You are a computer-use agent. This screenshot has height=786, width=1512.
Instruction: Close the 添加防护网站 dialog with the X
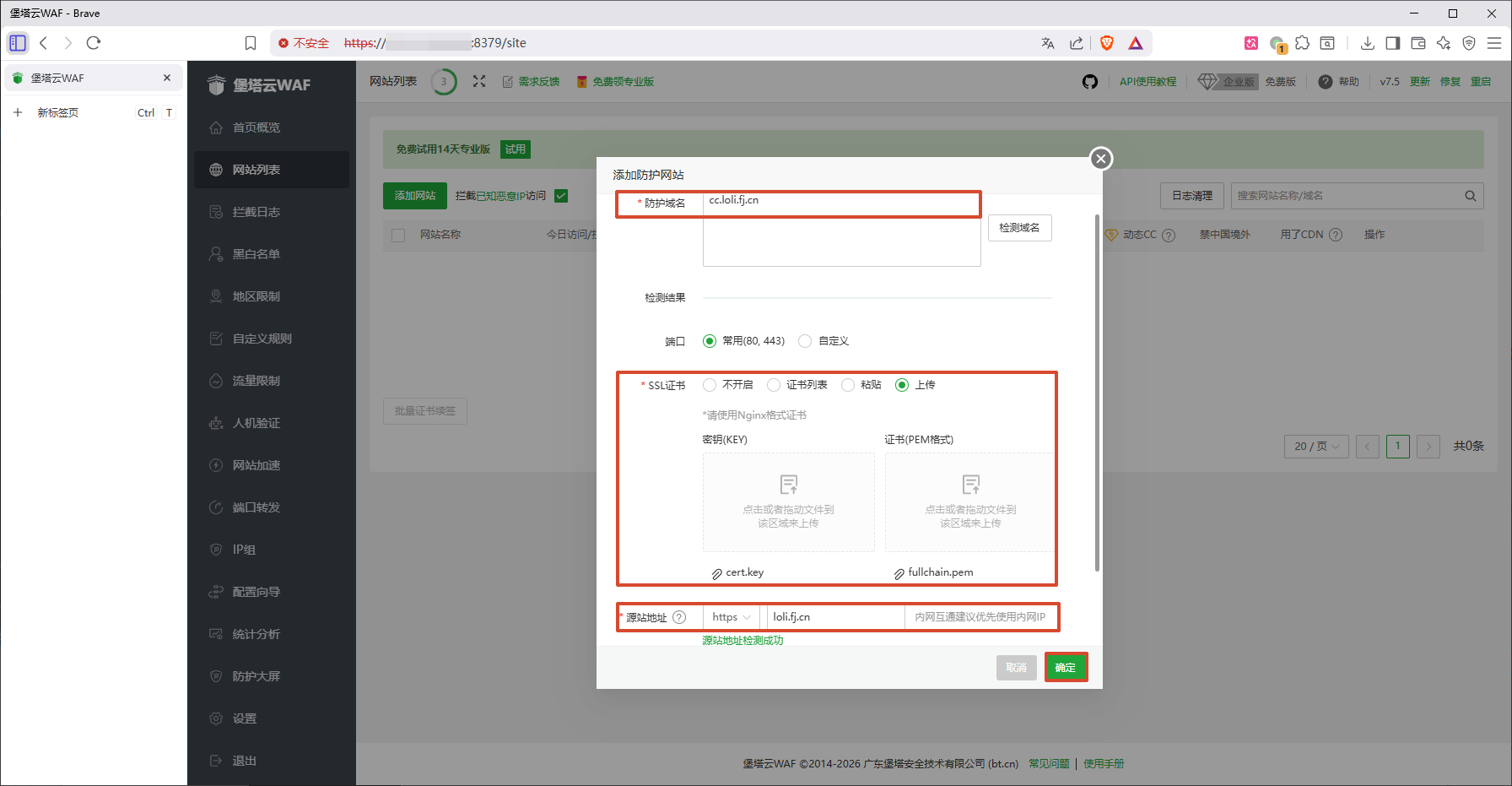(x=1100, y=159)
